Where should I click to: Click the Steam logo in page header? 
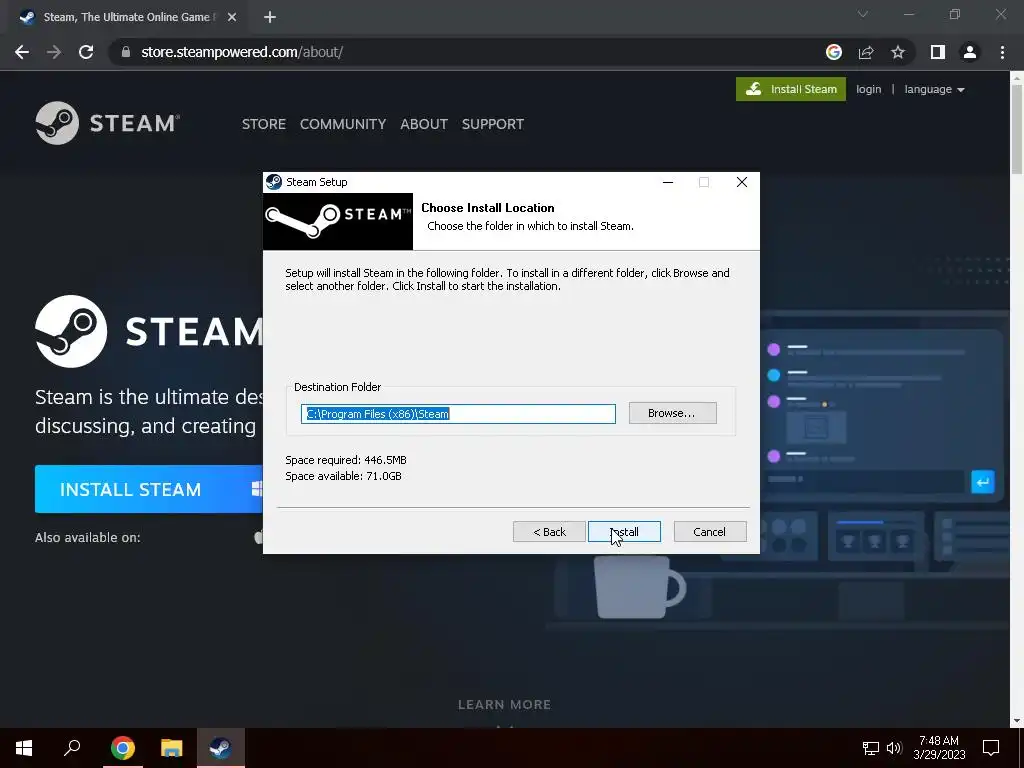click(108, 123)
